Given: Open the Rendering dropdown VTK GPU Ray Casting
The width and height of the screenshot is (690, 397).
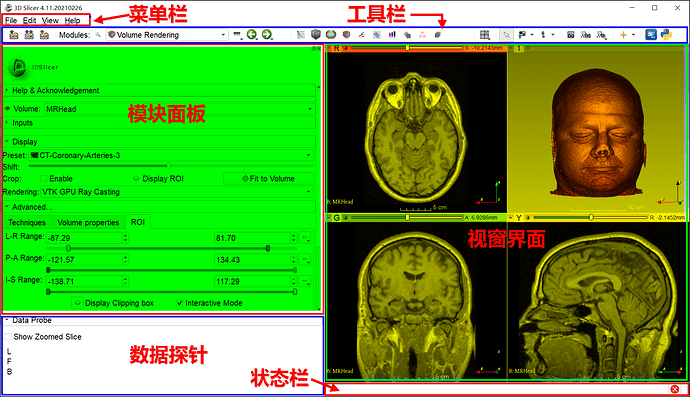Looking at the screenshot, I should [177, 192].
